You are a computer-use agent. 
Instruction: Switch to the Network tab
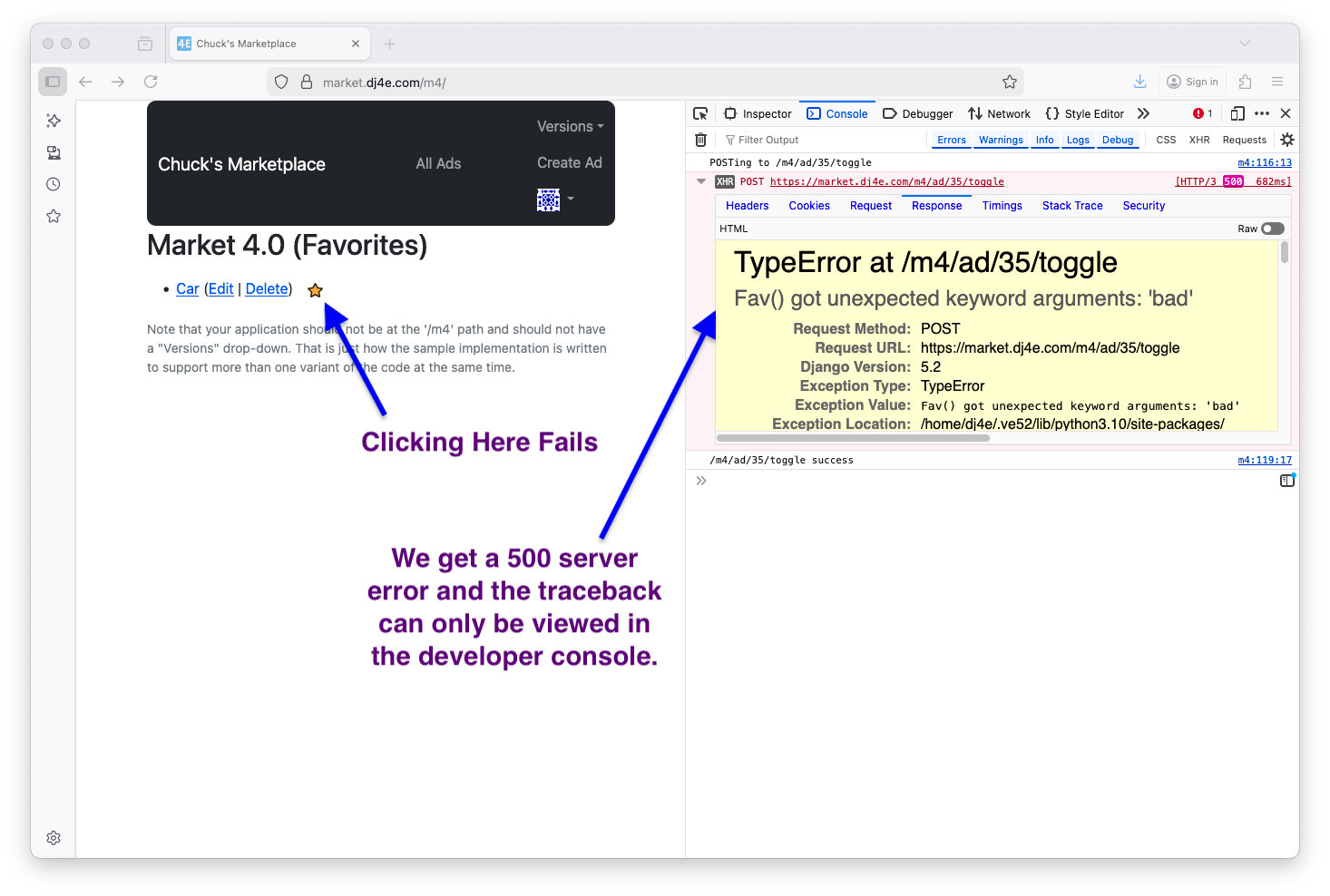pos(999,113)
